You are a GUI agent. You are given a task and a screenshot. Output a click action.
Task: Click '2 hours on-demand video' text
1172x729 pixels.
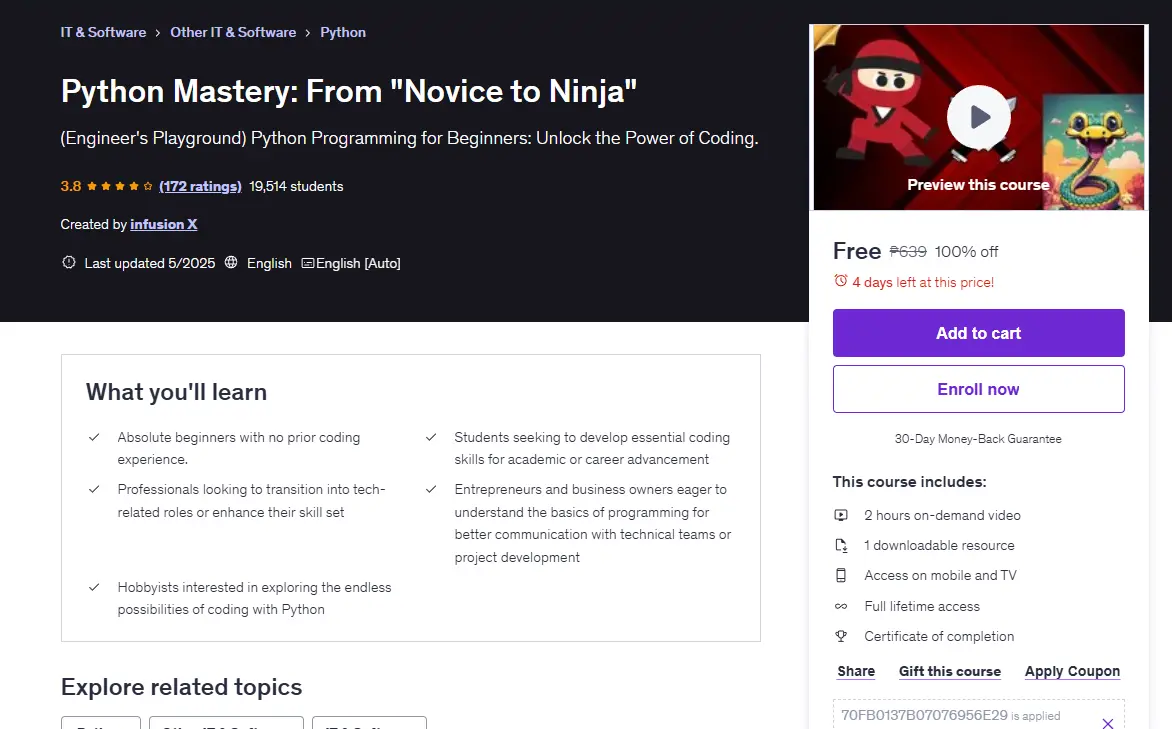tap(942, 515)
